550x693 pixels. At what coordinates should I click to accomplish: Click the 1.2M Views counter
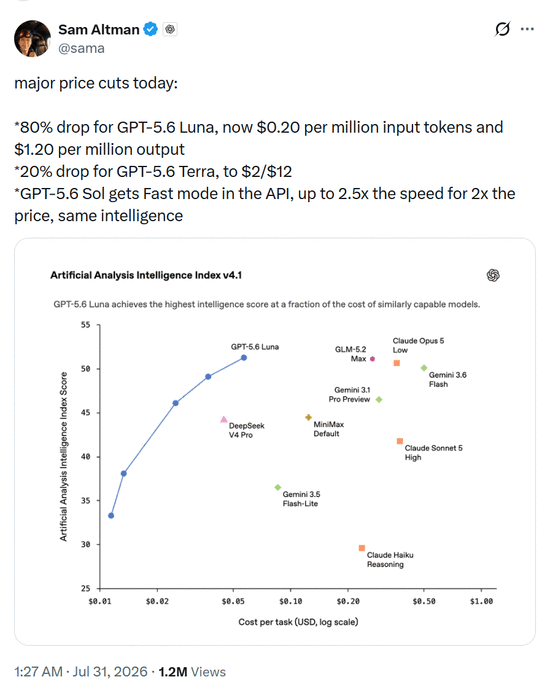192,672
